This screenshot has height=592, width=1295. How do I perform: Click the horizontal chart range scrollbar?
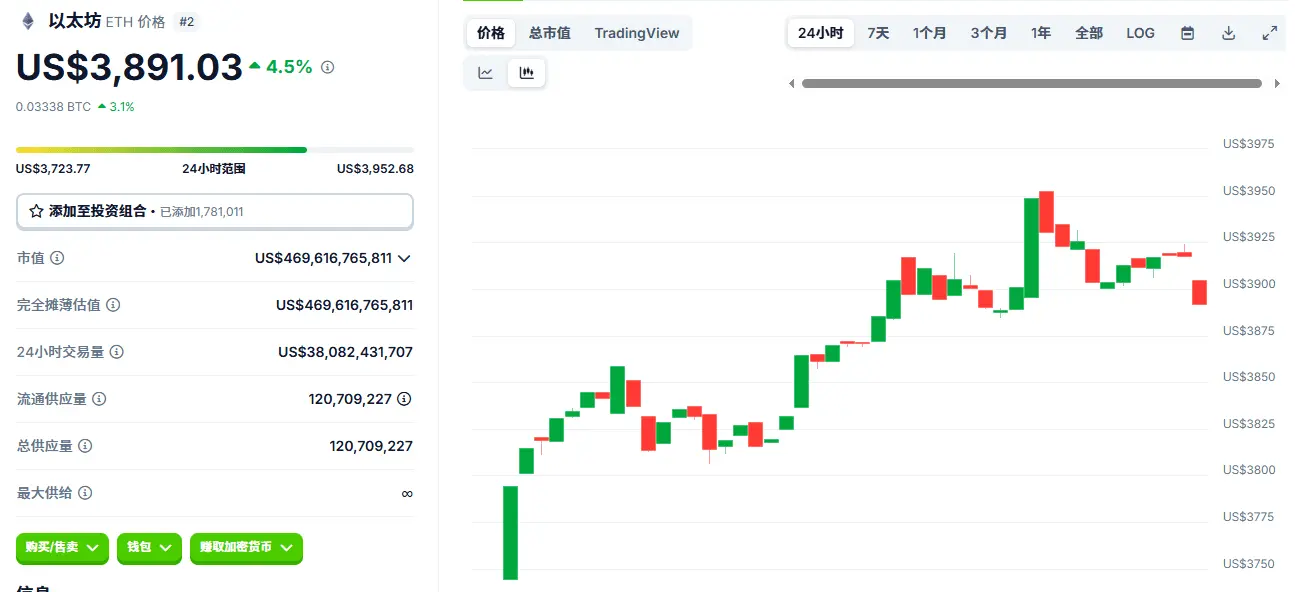1031,84
